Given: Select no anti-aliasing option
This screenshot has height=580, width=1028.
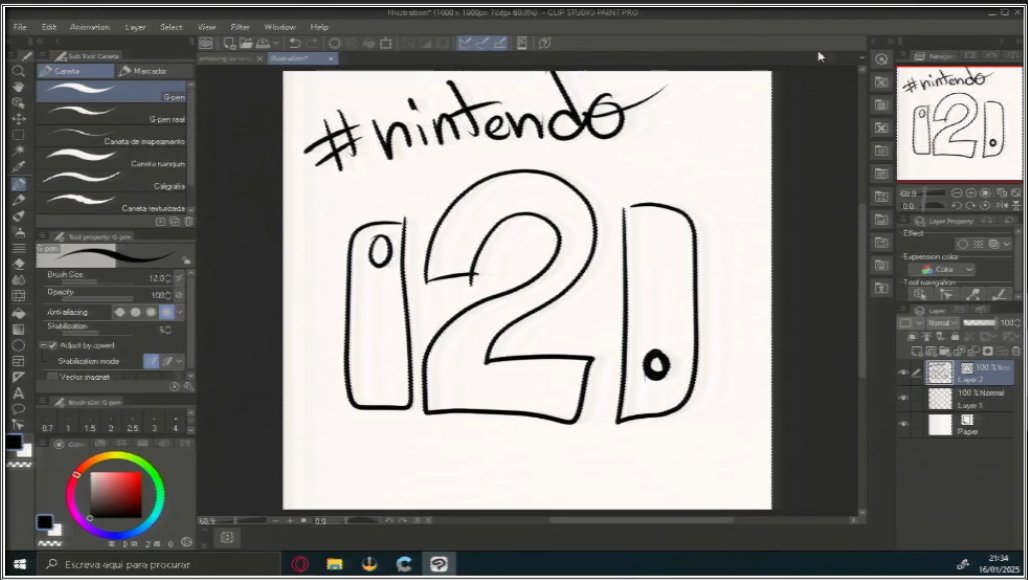Looking at the screenshot, I should [x=120, y=312].
